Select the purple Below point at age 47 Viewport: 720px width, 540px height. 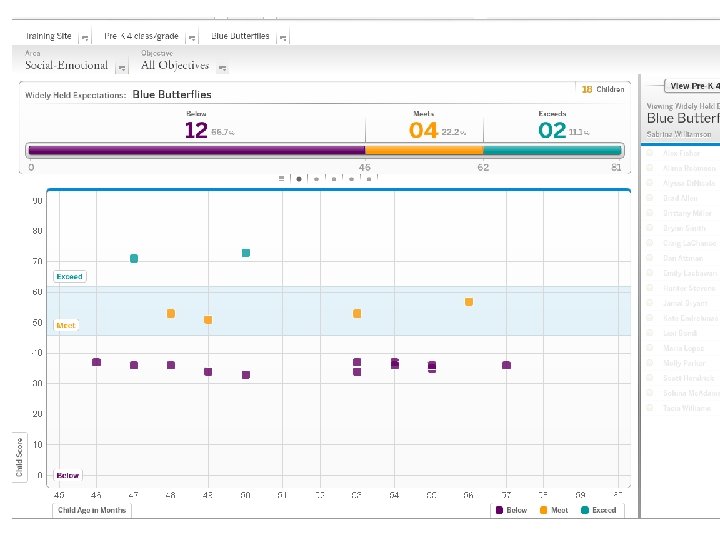pyautogui.click(x=134, y=365)
